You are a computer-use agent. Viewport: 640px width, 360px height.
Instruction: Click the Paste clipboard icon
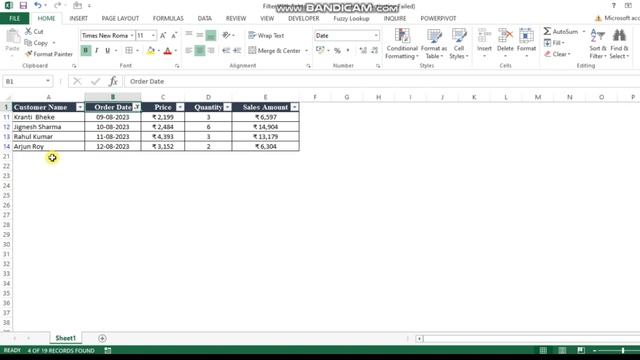point(12,36)
